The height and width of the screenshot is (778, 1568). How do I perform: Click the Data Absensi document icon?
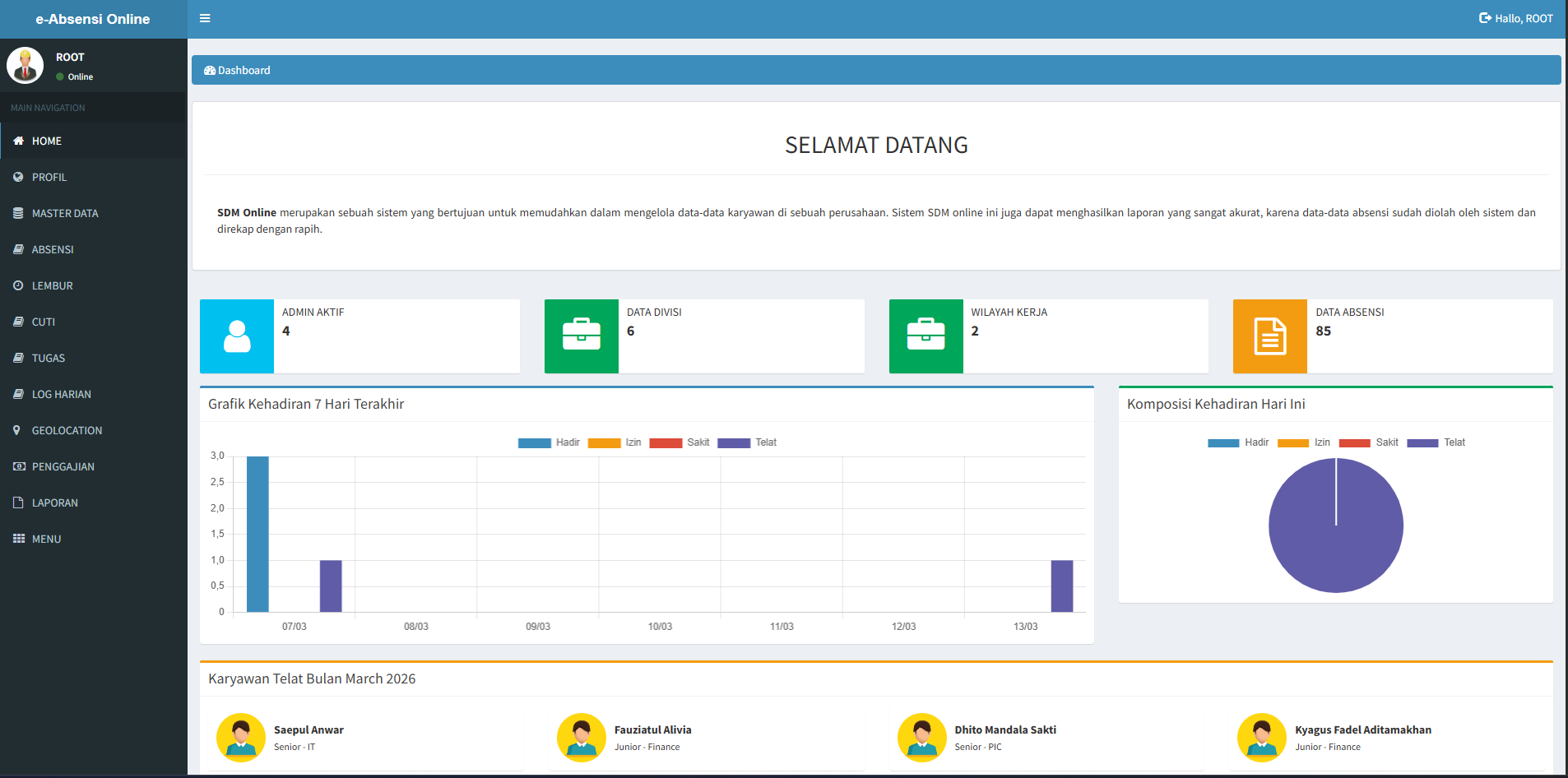[x=1269, y=336]
